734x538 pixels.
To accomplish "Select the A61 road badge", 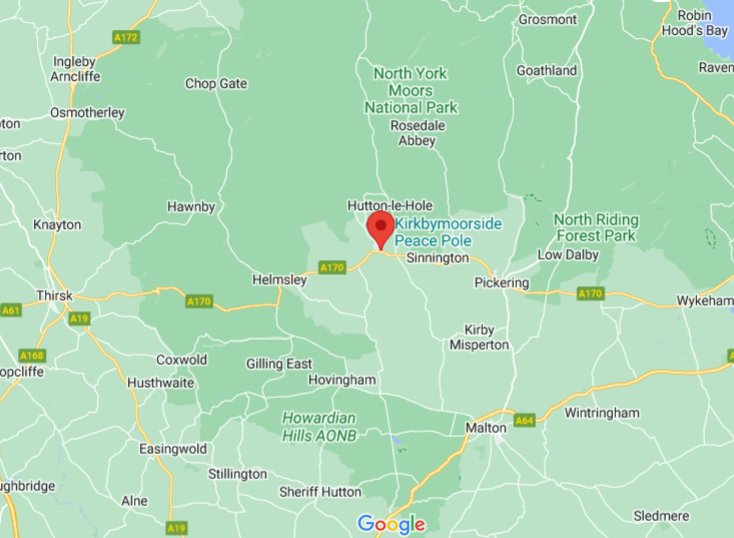I will pyautogui.click(x=10, y=310).
